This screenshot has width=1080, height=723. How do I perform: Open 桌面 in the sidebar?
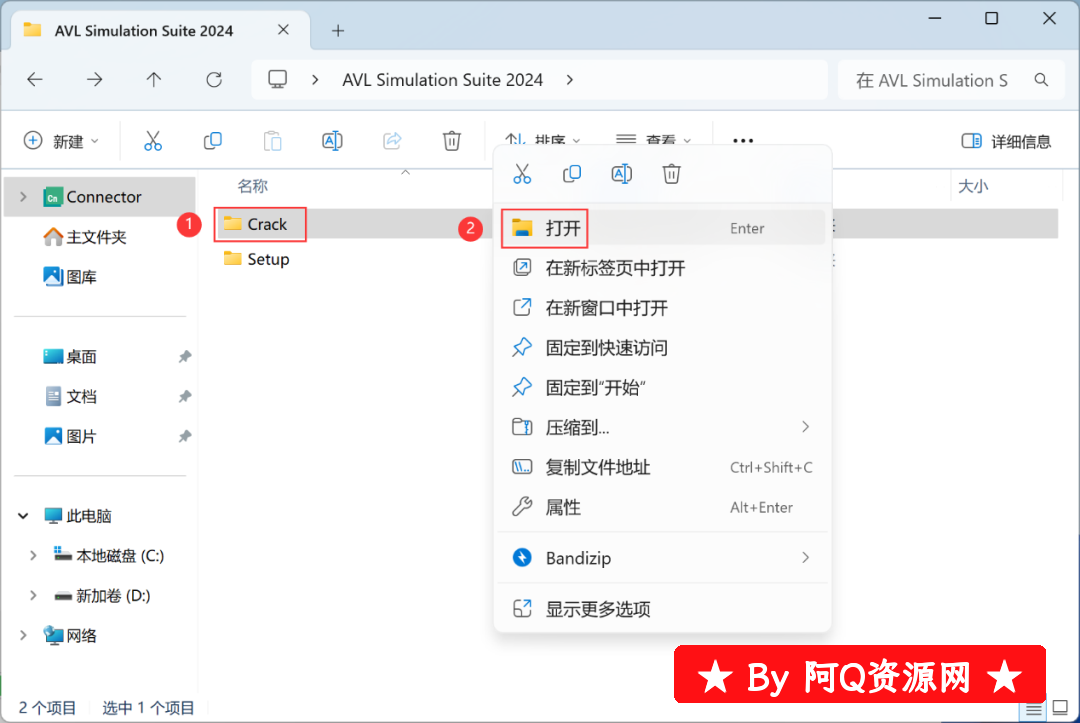click(70, 357)
